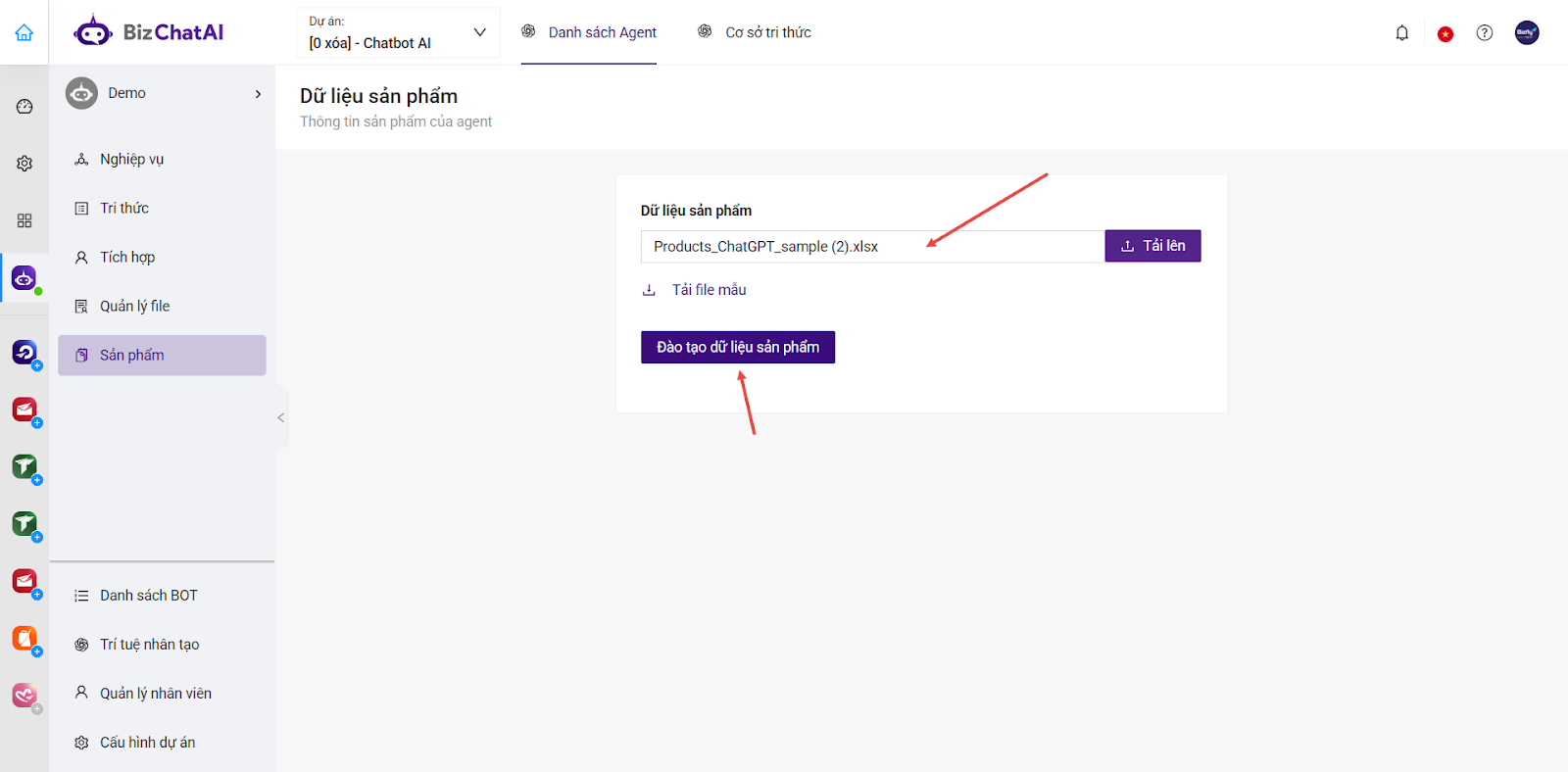Open Quản lý nhân viên
This screenshot has width=1568, height=772.
(x=162, y=694)
